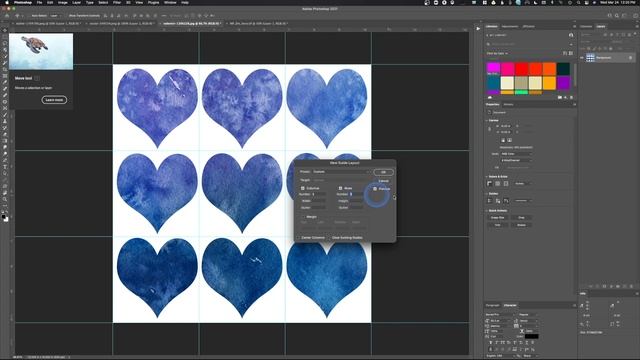Screen dimensions: 640x360
Task: Click Delete layer icon in Layers panel
Action: click(x=631, y=287)
